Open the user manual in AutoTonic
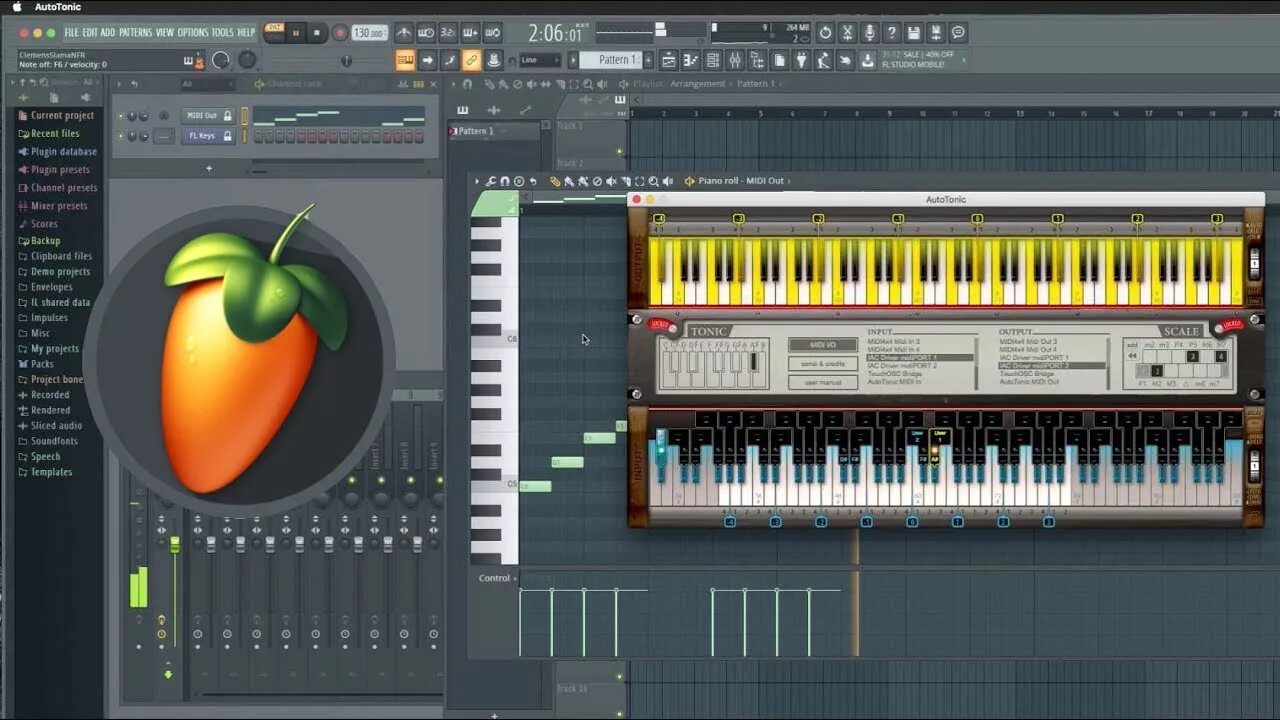 pyautogui.click(x=822, y=382)
